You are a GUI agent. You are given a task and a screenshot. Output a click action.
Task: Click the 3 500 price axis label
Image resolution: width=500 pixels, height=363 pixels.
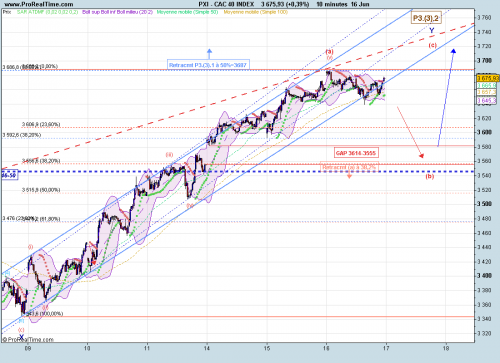[x=484, y=204]
